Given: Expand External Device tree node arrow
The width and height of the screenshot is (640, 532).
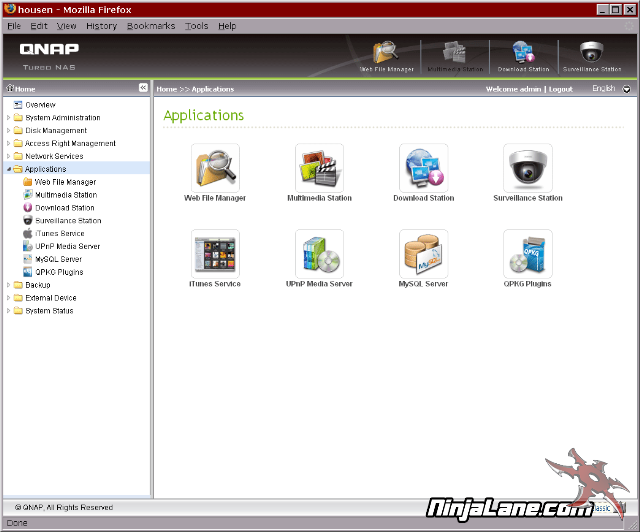Looking at the screenshot, I should pyautogui.click(x=8, y=298).
